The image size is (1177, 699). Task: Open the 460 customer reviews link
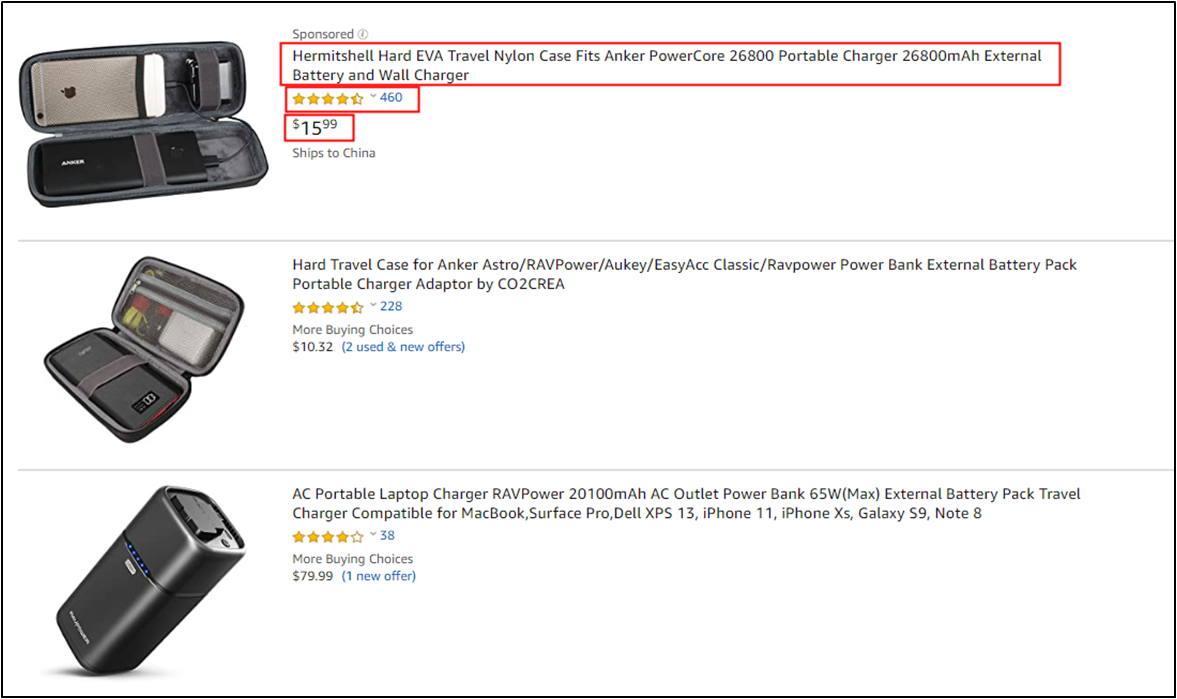pos(391,98)
